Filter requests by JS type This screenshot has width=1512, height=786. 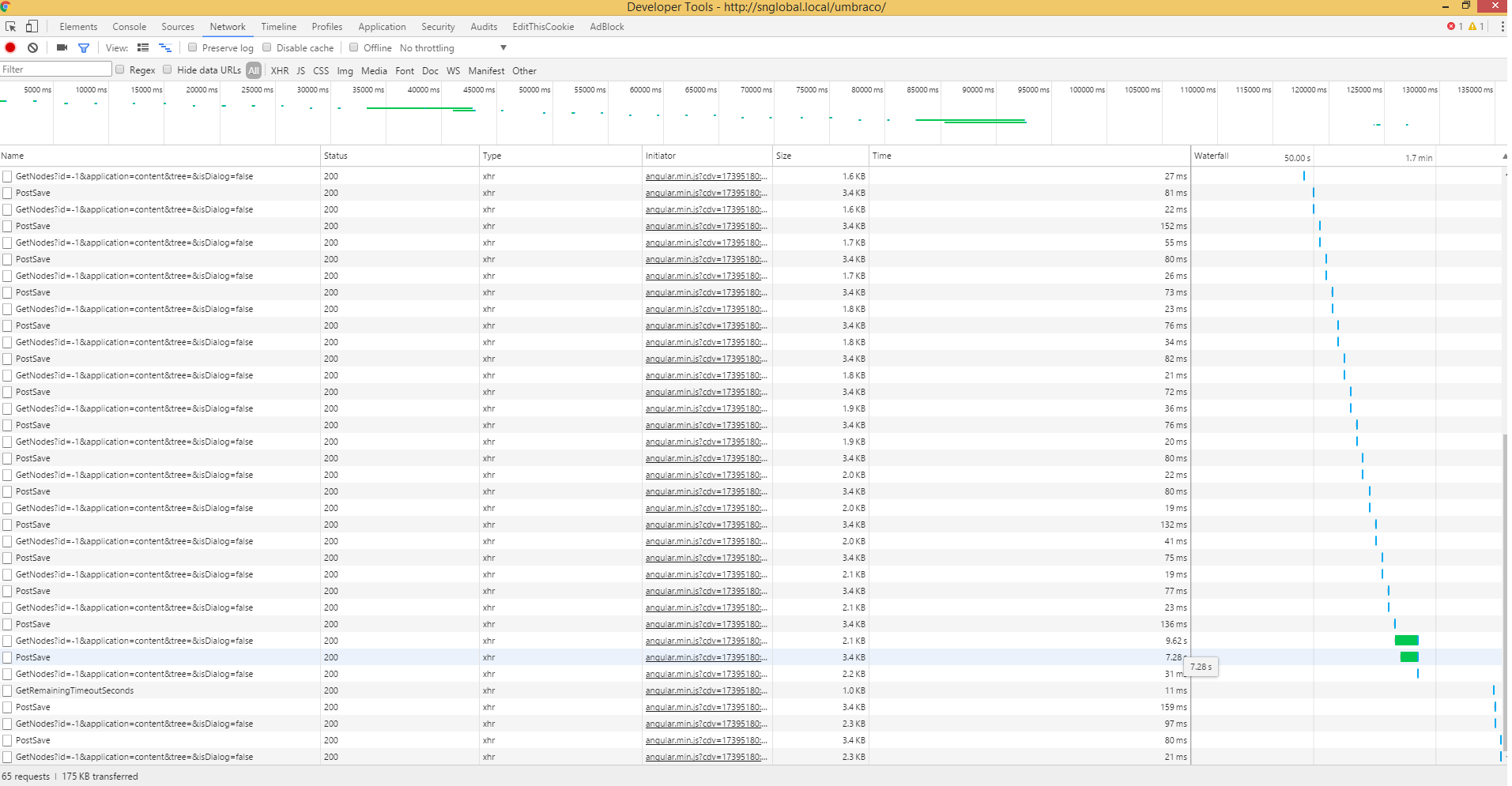(x=300, y=71)
